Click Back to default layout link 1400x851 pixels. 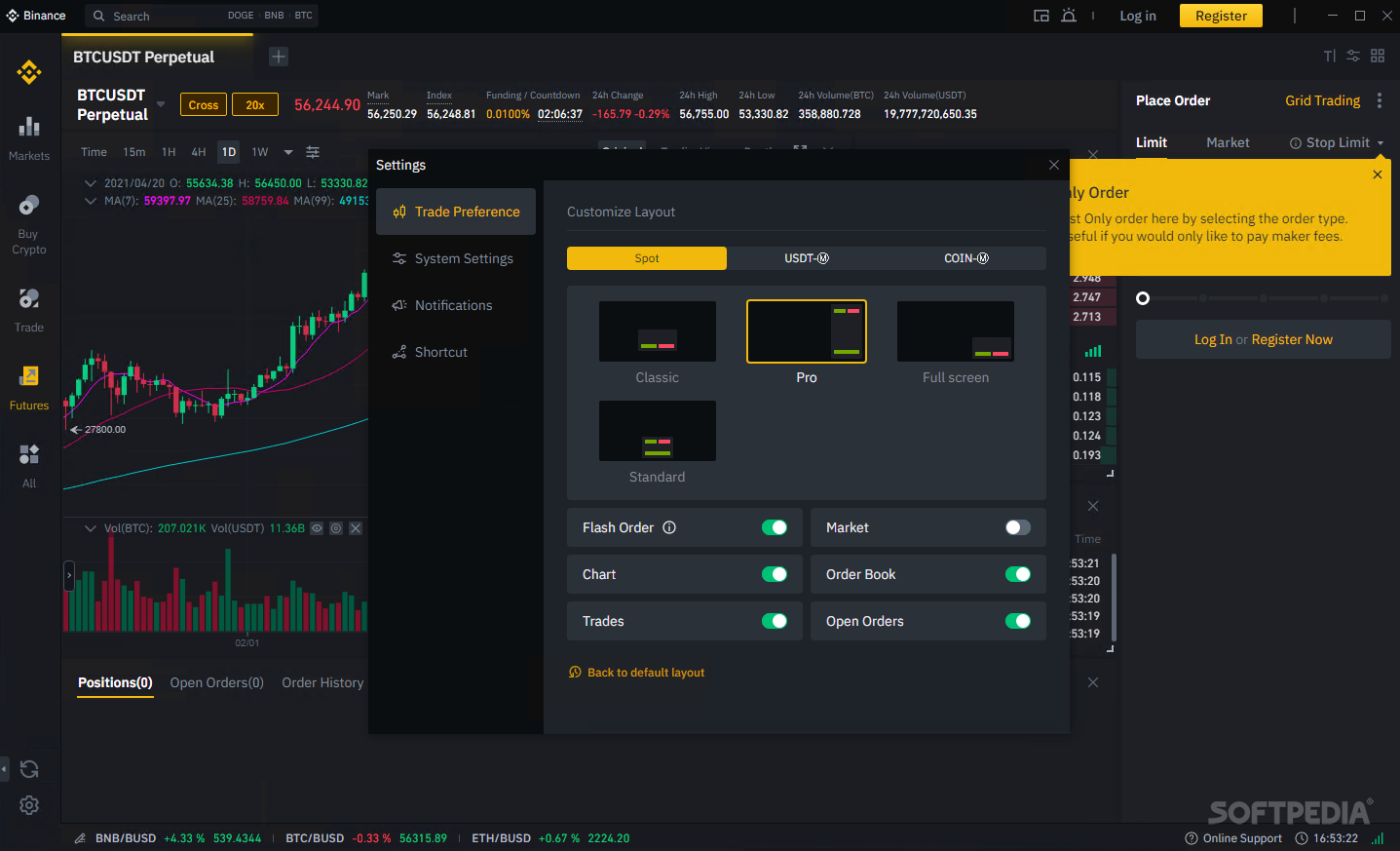click(636, 673)
